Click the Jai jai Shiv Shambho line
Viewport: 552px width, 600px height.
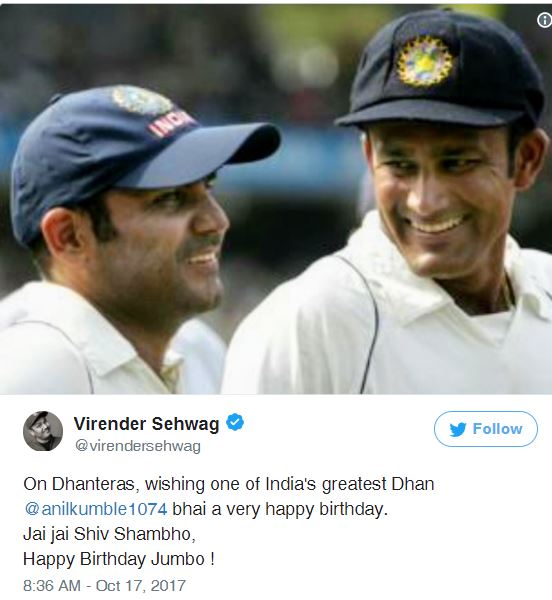point(109,534)
